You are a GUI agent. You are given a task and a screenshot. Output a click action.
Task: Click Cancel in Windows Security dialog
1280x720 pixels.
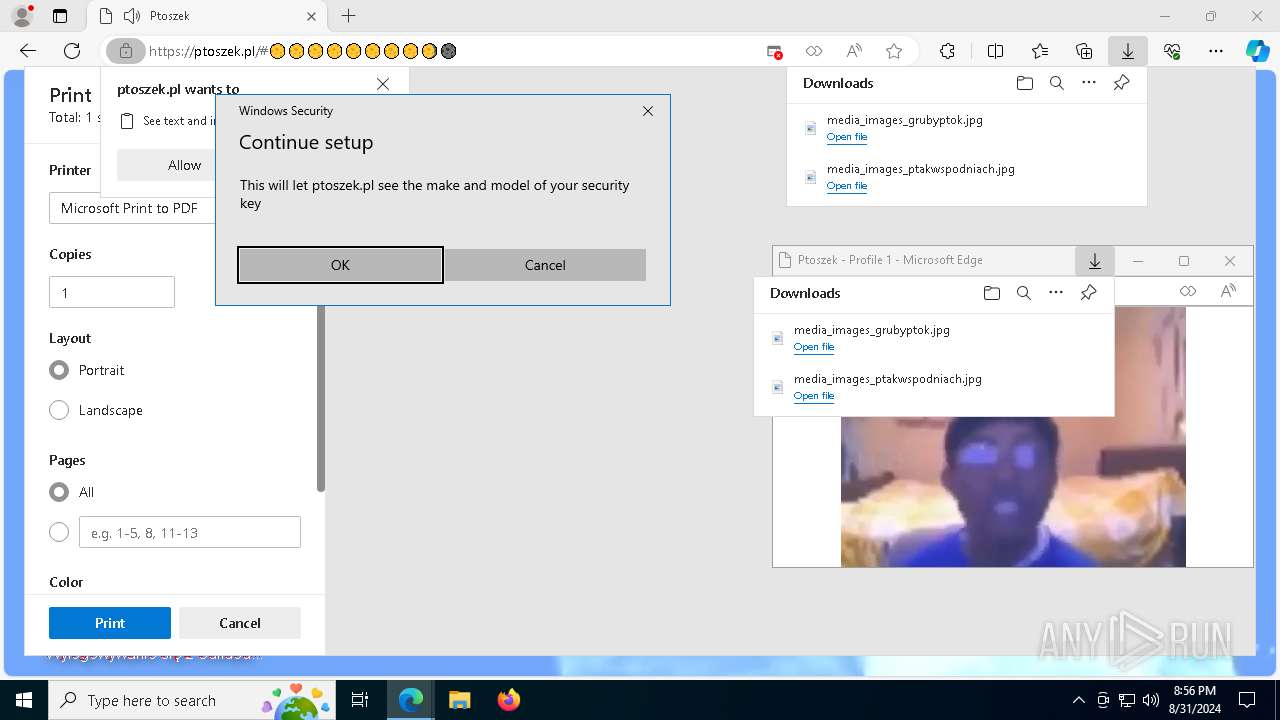click(x=545, y=265)
